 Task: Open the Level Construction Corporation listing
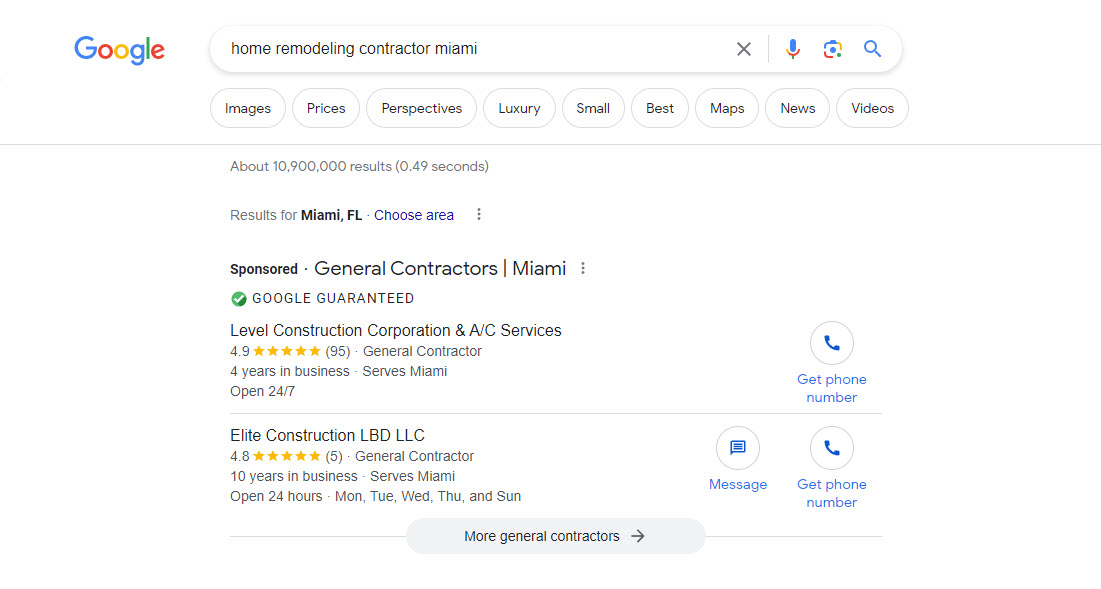pyautogui.click(x=395, y=330)
